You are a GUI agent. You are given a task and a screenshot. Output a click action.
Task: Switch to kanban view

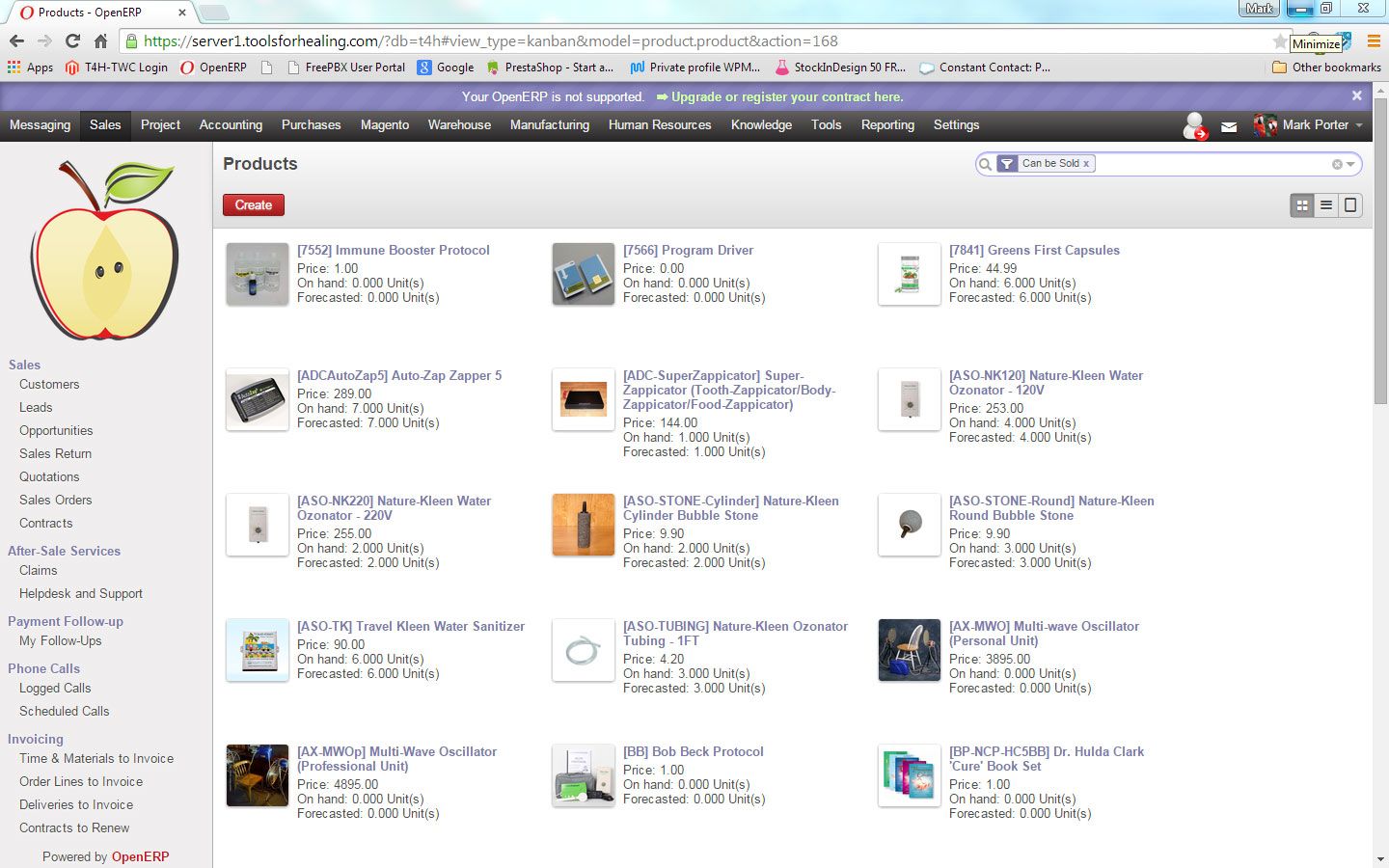pyautogui.click(x=1302, y=204)
